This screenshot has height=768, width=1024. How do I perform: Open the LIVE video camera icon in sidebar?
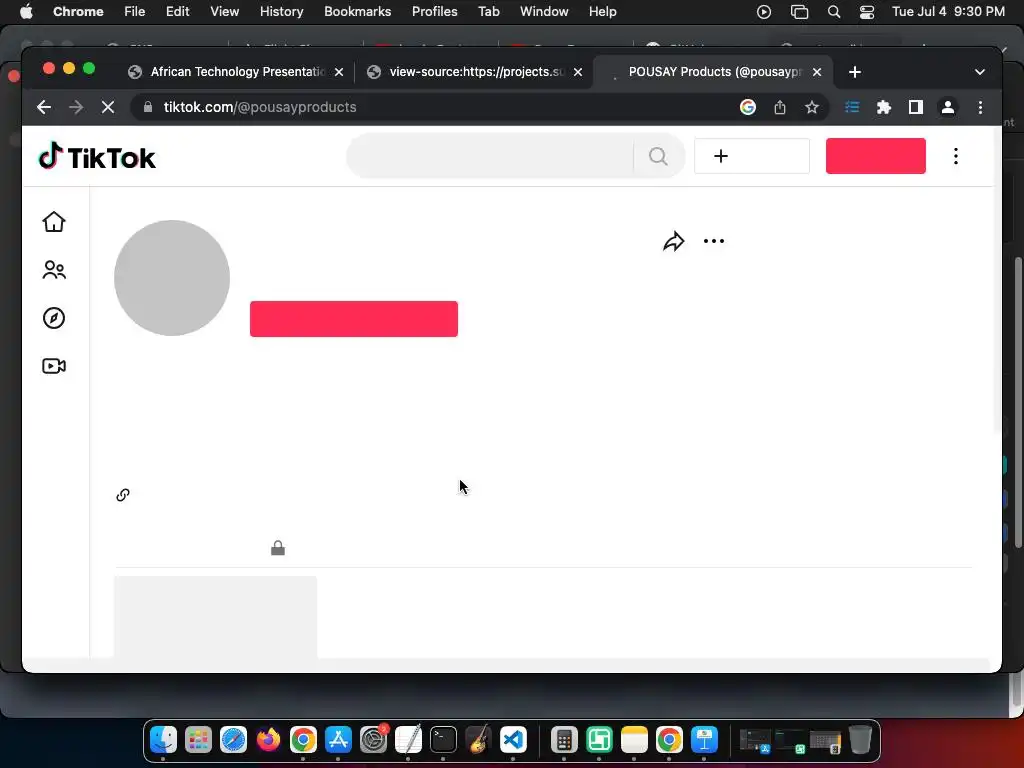coord(54,366)
